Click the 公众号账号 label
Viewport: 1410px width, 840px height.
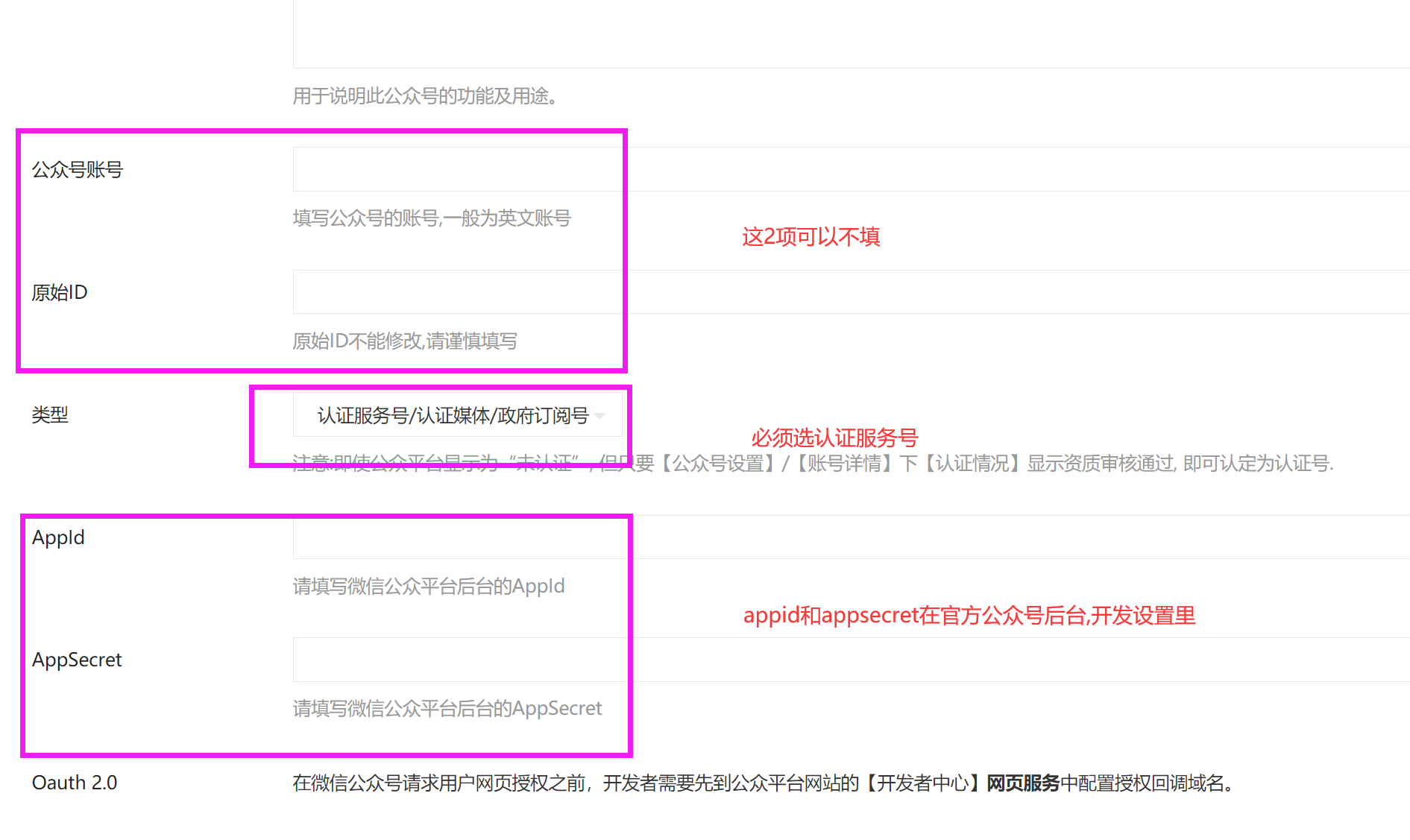[78, 170]
